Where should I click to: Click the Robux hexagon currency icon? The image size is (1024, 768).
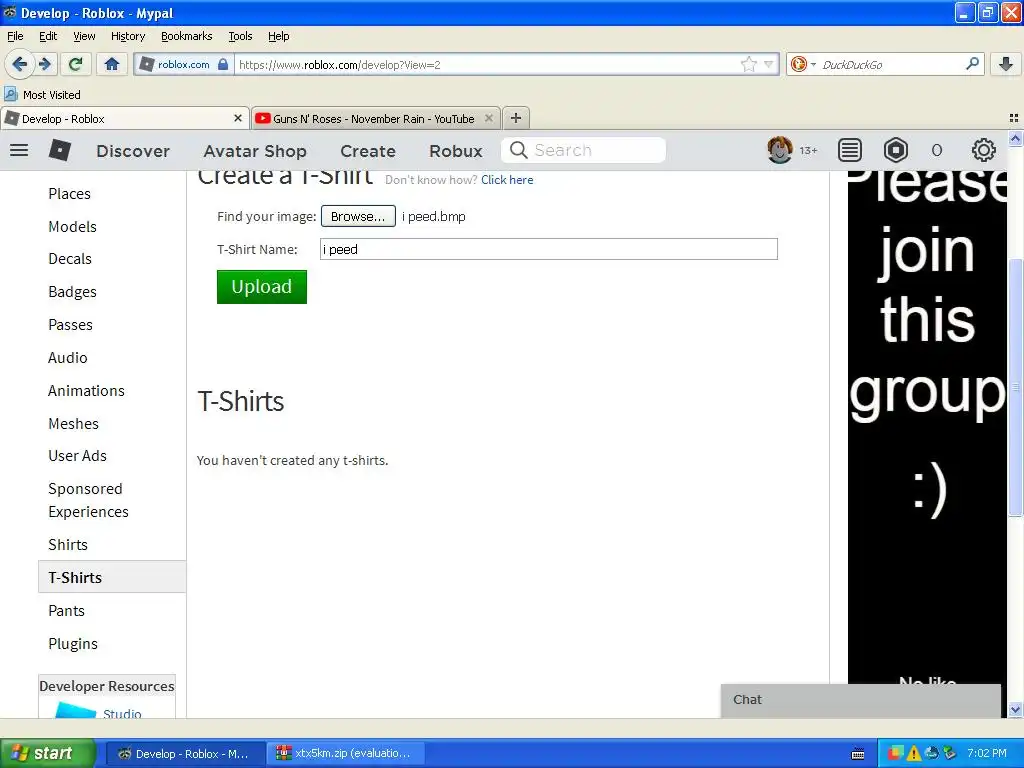896,150
